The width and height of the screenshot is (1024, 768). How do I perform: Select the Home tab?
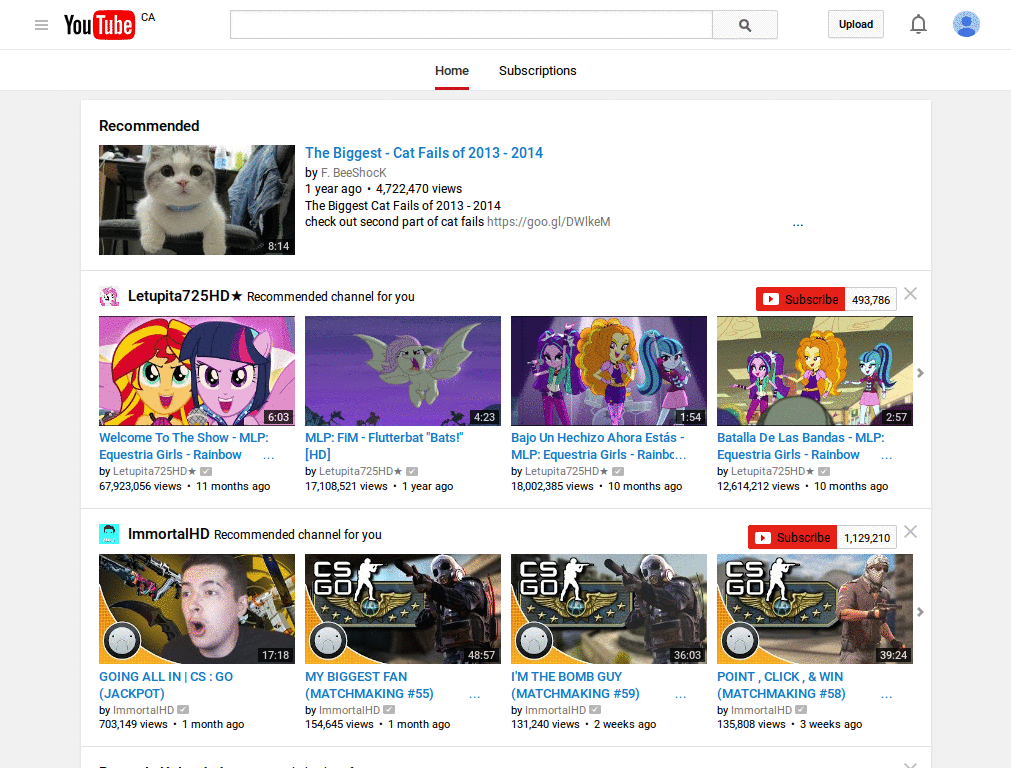click(452, 71)
